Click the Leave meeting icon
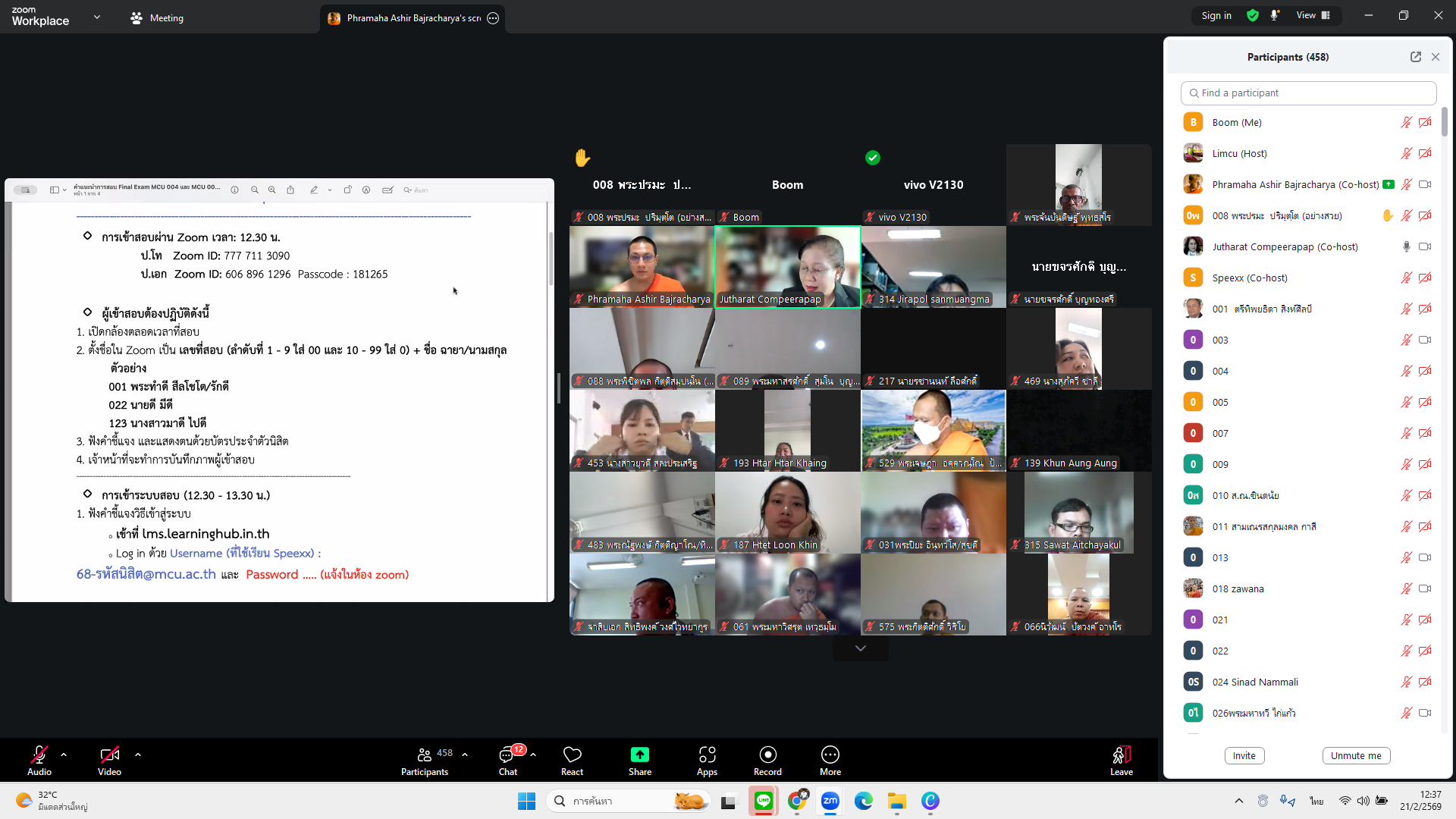The image size is (1456, 819). (x=1121, y=755)
